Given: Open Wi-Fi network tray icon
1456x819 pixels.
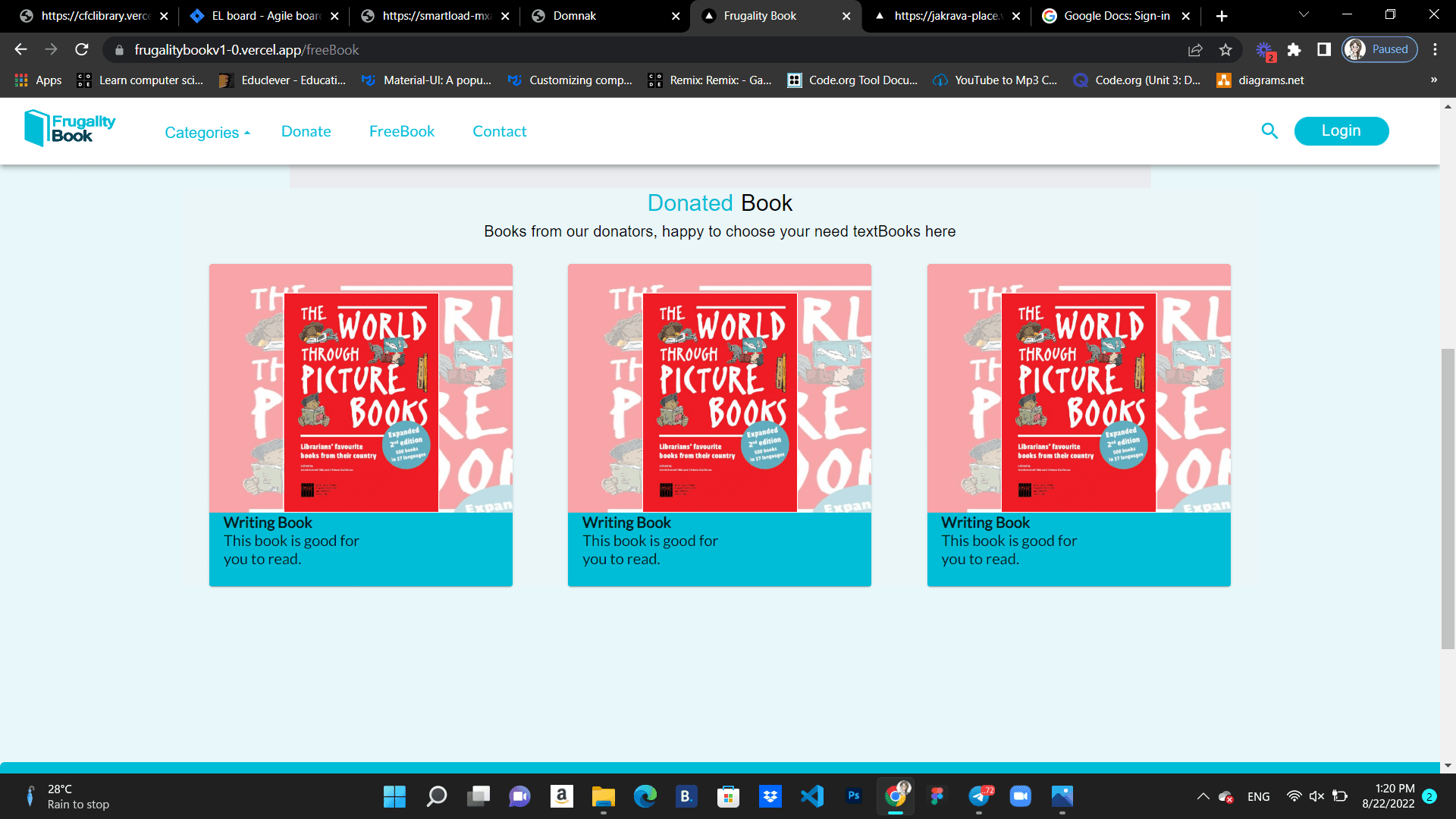Looking at the screenshot, I should click(1294, 796).
